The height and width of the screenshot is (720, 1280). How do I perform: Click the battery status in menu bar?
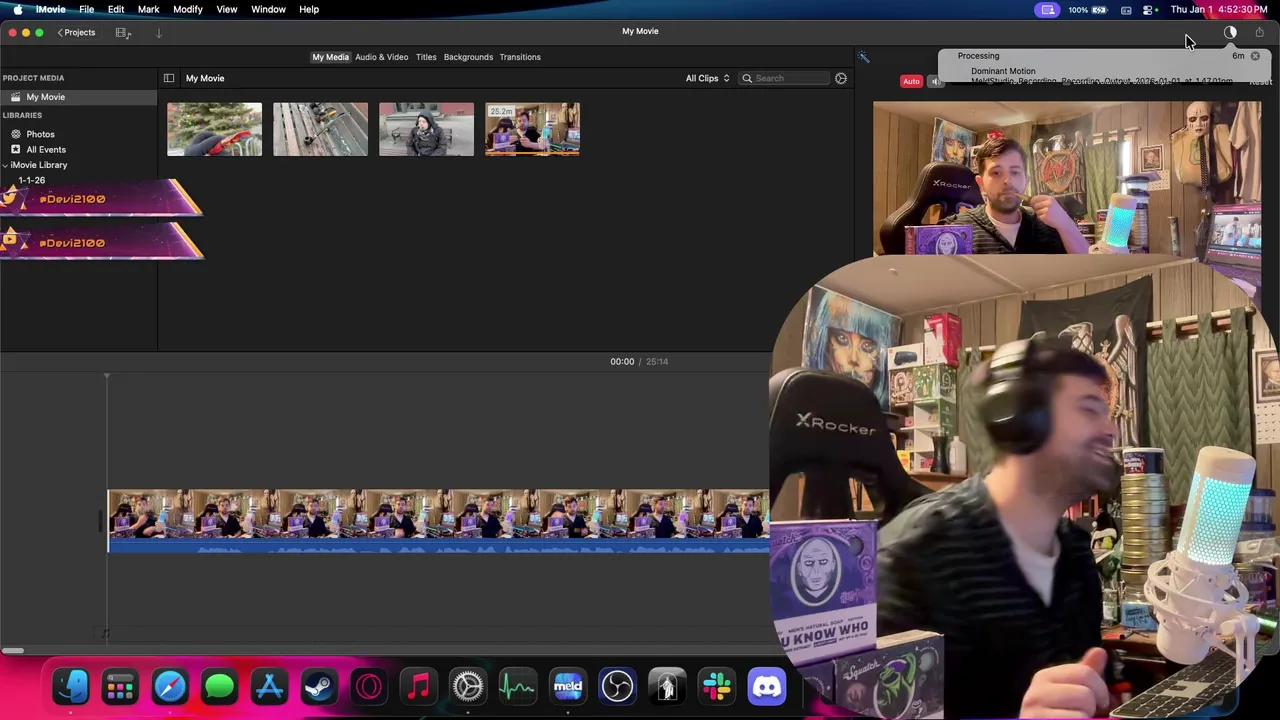pos(1087,10)
